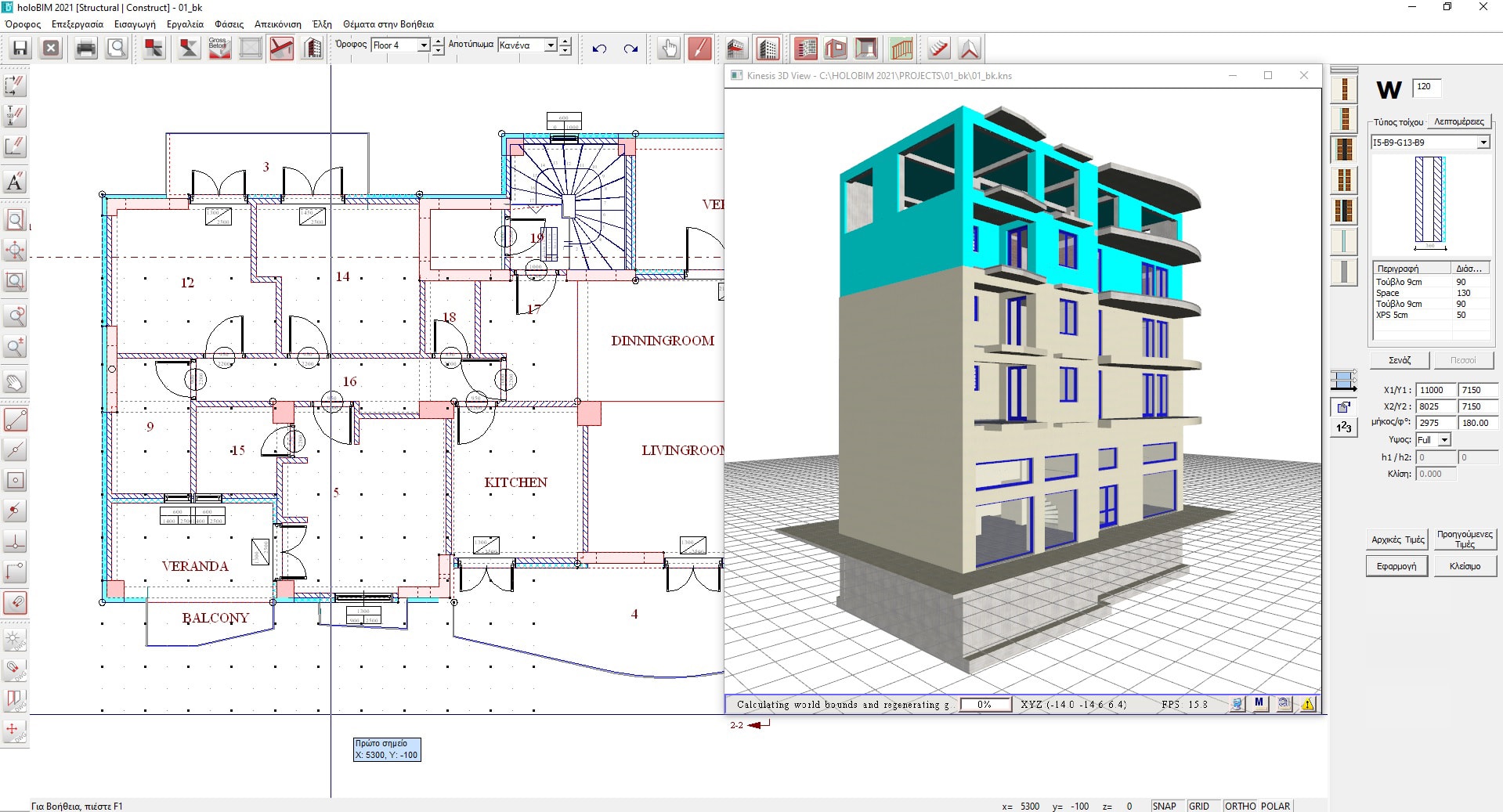Select the red staircase tool icon
Screen dimensions: 1503x812
(x=938, y=49)
